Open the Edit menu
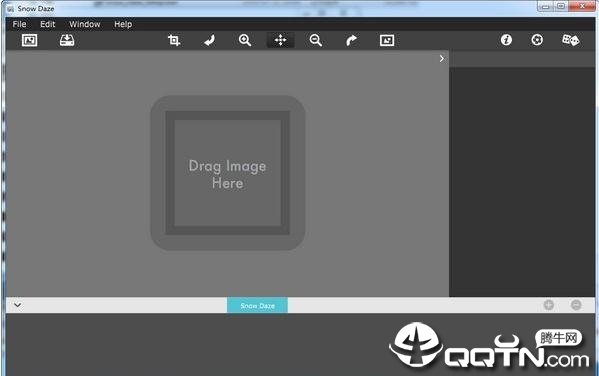Image resolution: width=599 pixels, height=376 pixels. 48,24
